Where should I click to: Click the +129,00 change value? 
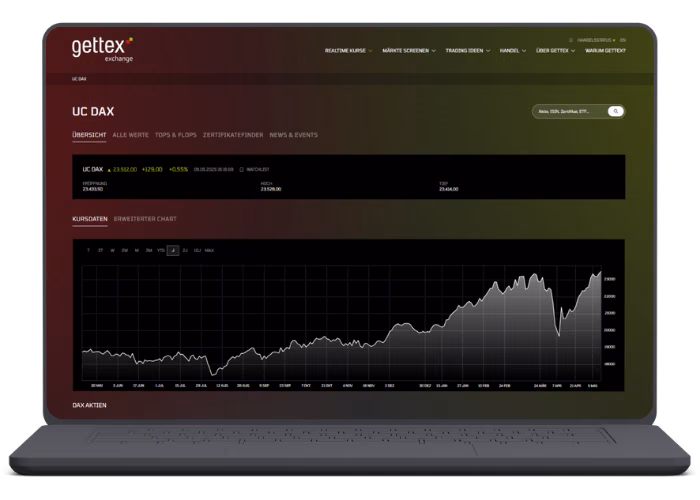152,170
